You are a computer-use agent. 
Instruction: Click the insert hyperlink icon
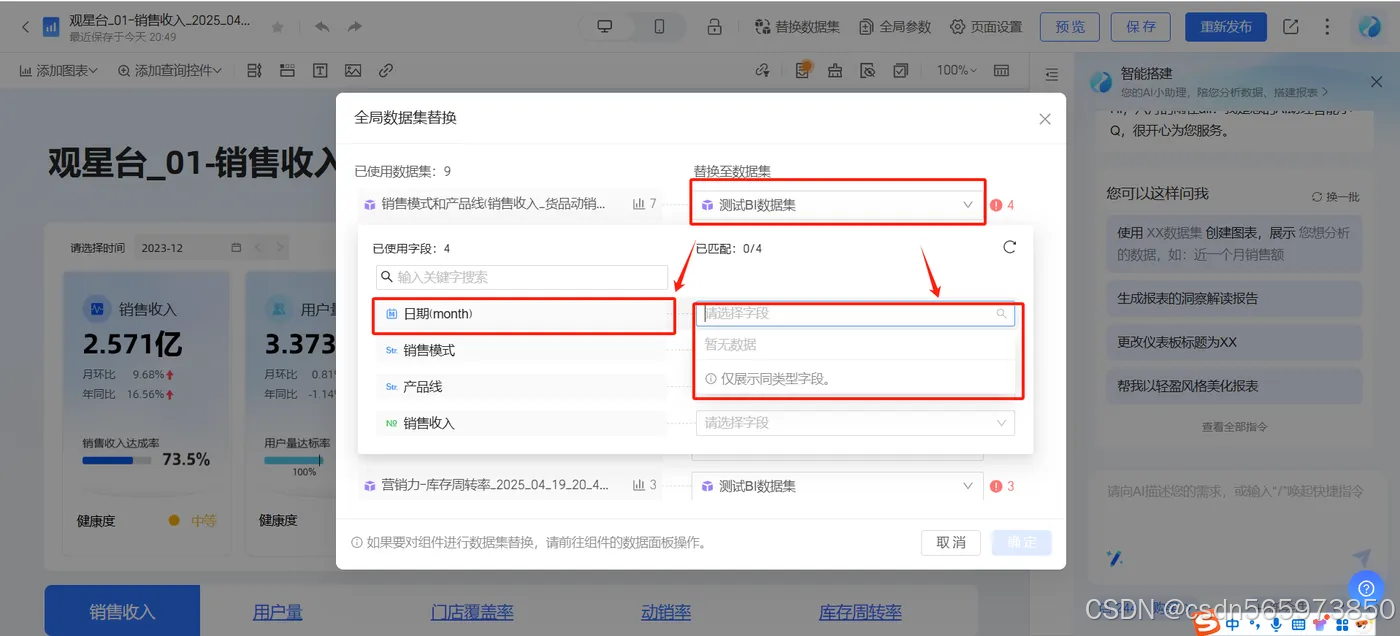click(x=387, y=70)
